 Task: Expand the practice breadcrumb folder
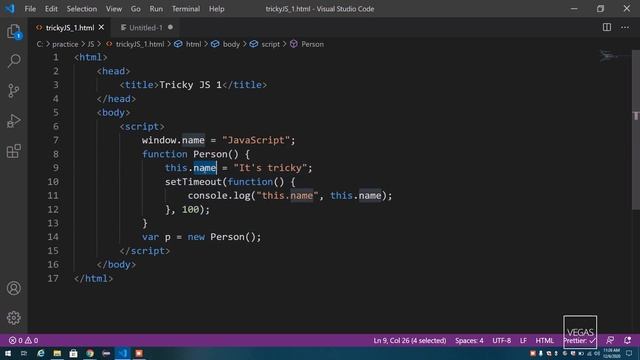click(x=65, y=44)
